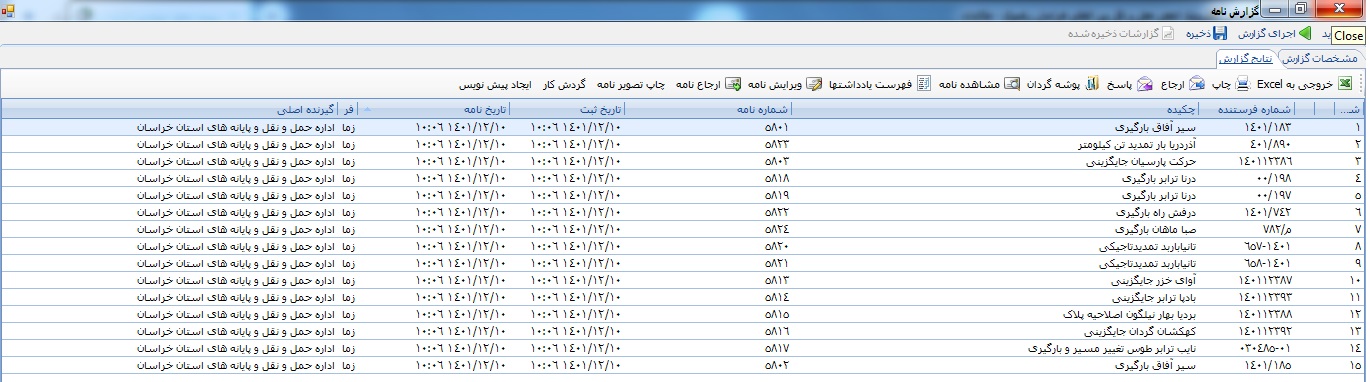Select row with sender number ۱٤۰۱/۱۸۵
Viewport: 1370px width, 382px height.
pyautogui.click(x=684, y=365)
